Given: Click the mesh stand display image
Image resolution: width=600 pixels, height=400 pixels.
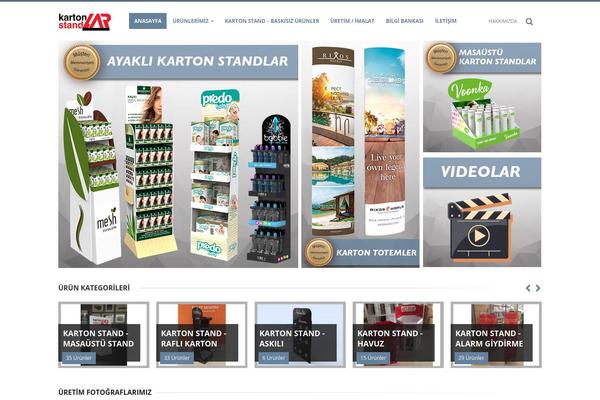Looking at the screenshot, I should coord(92,178).
